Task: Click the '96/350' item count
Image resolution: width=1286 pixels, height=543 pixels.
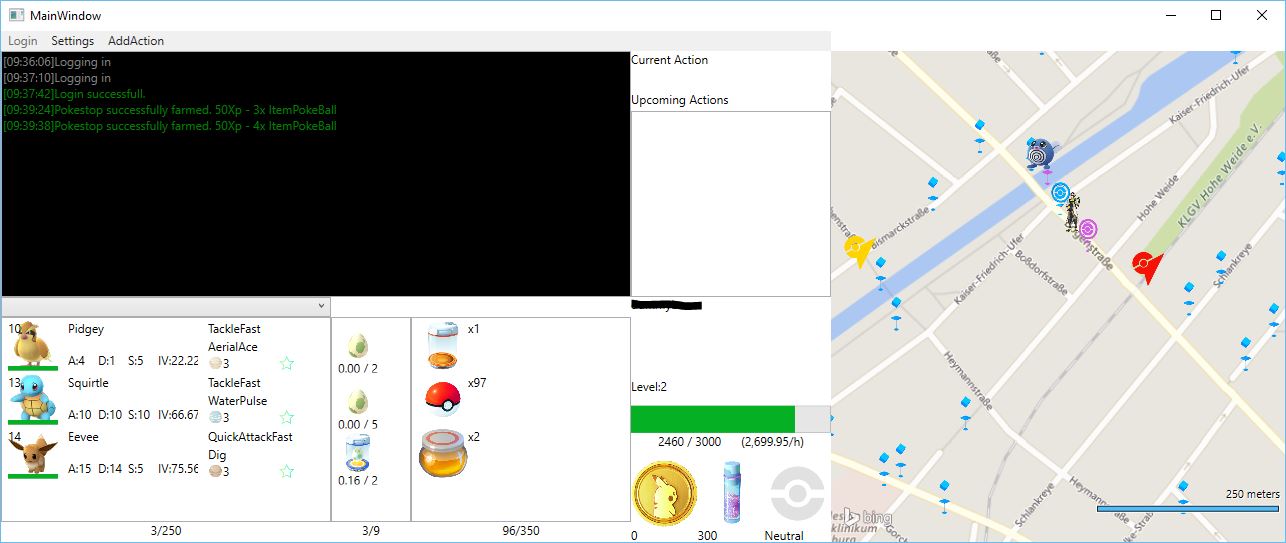Action: (521, 531)
